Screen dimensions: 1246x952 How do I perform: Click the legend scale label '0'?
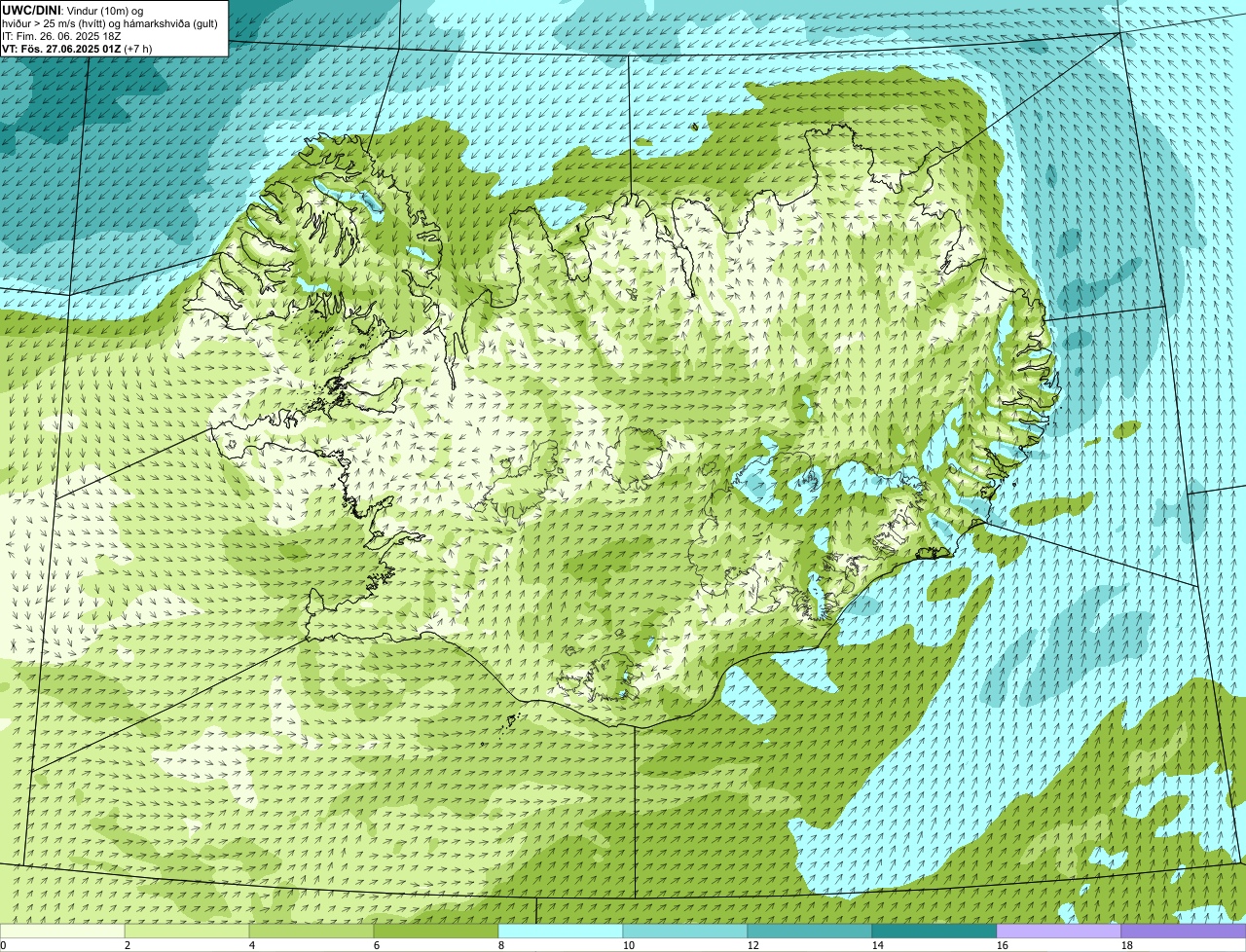click(x=3, y=945)
